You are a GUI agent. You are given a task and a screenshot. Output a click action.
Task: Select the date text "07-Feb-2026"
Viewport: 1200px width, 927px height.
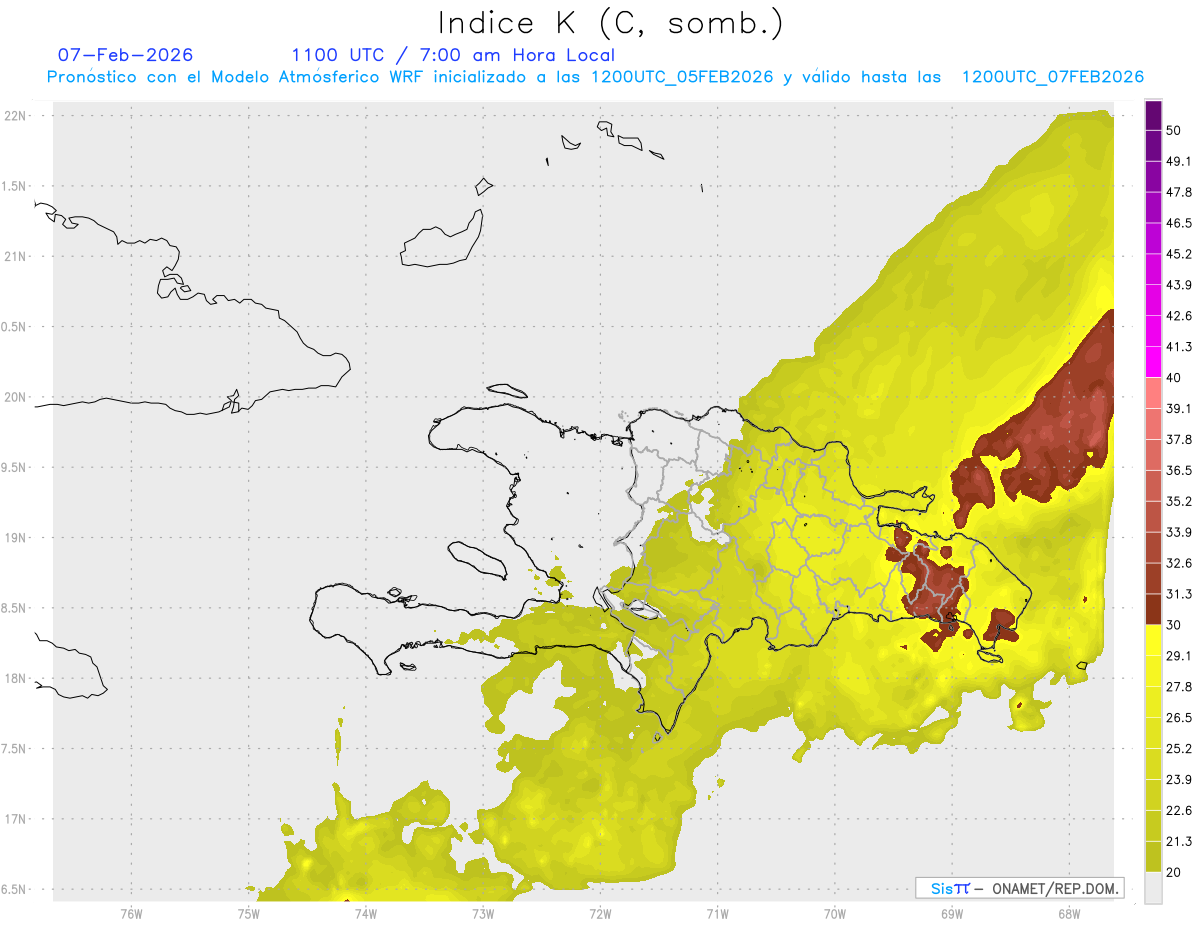pos(125,55)
